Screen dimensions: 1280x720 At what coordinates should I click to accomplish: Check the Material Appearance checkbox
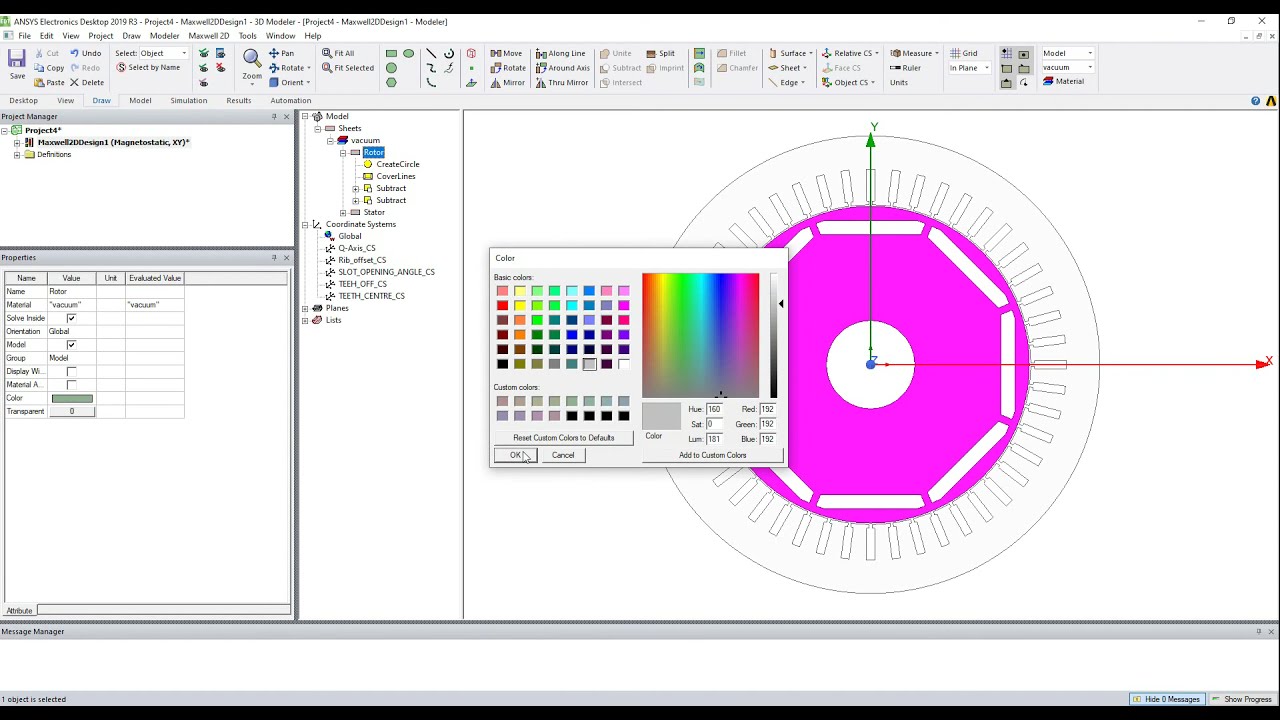(71, 385)
